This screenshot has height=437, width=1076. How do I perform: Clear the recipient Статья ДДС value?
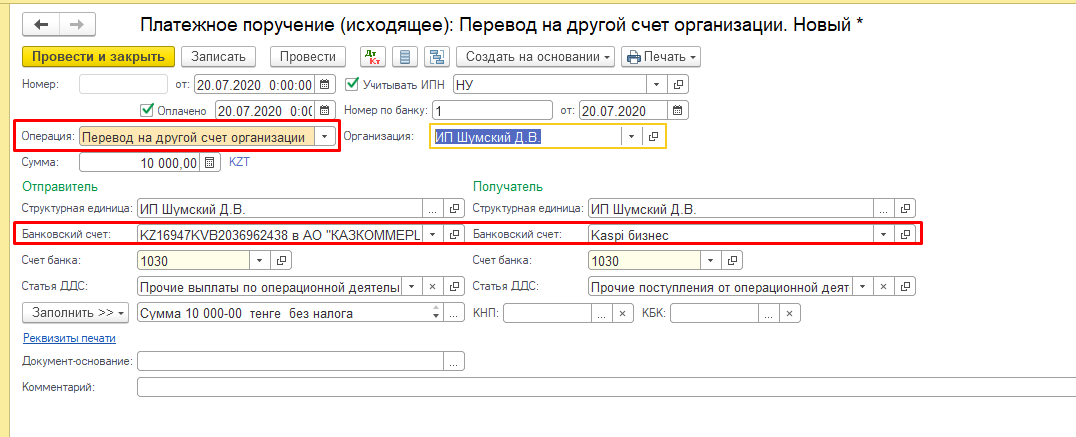(x=883, y=287)
